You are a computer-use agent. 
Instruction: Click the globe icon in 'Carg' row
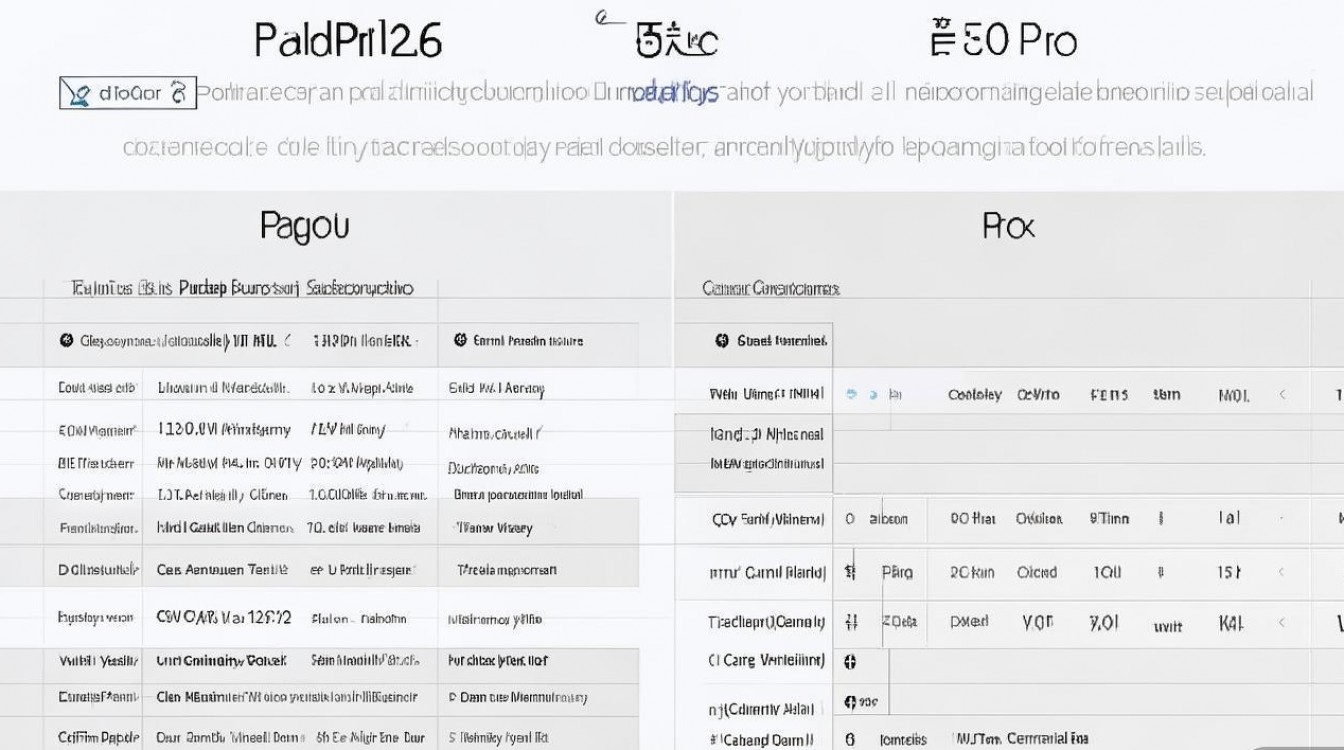pos(851,661)
